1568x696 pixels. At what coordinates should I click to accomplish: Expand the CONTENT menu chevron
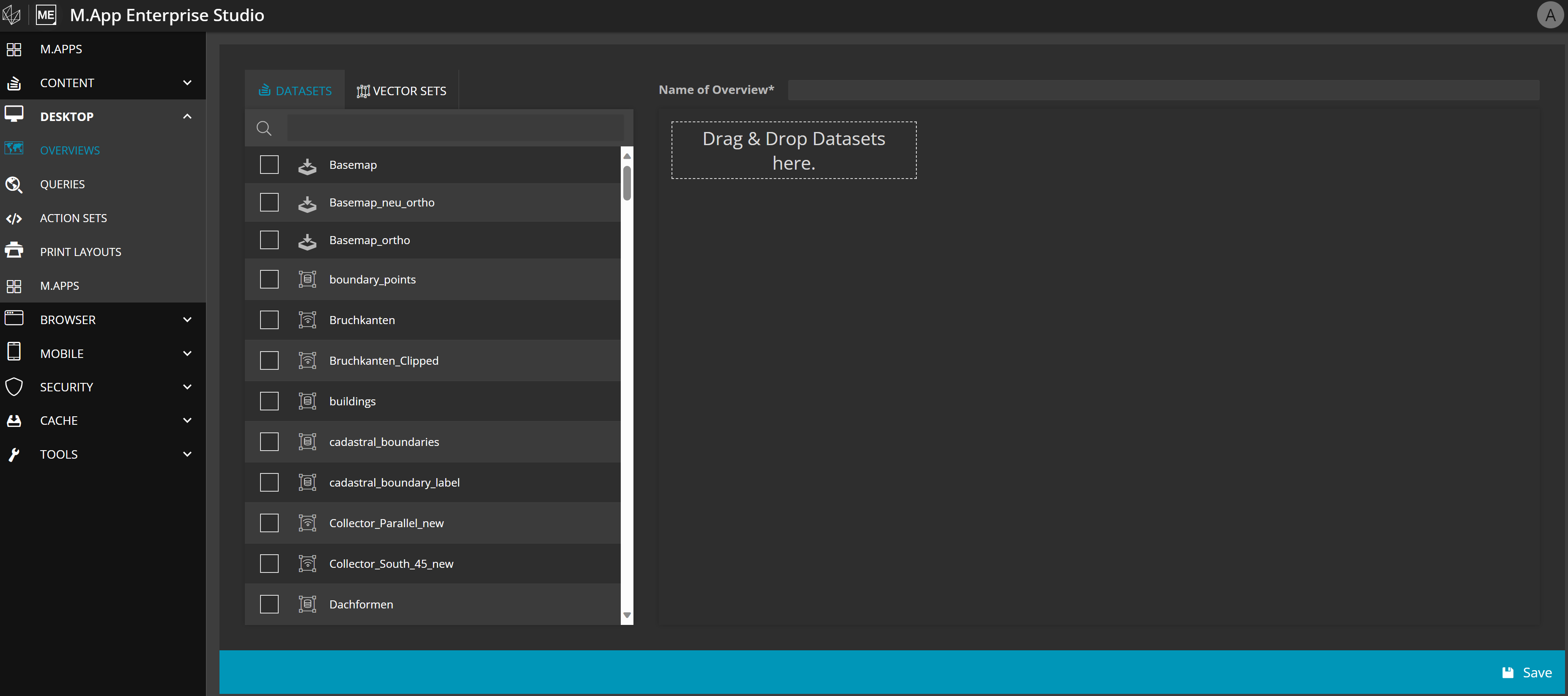coord(187,83)
